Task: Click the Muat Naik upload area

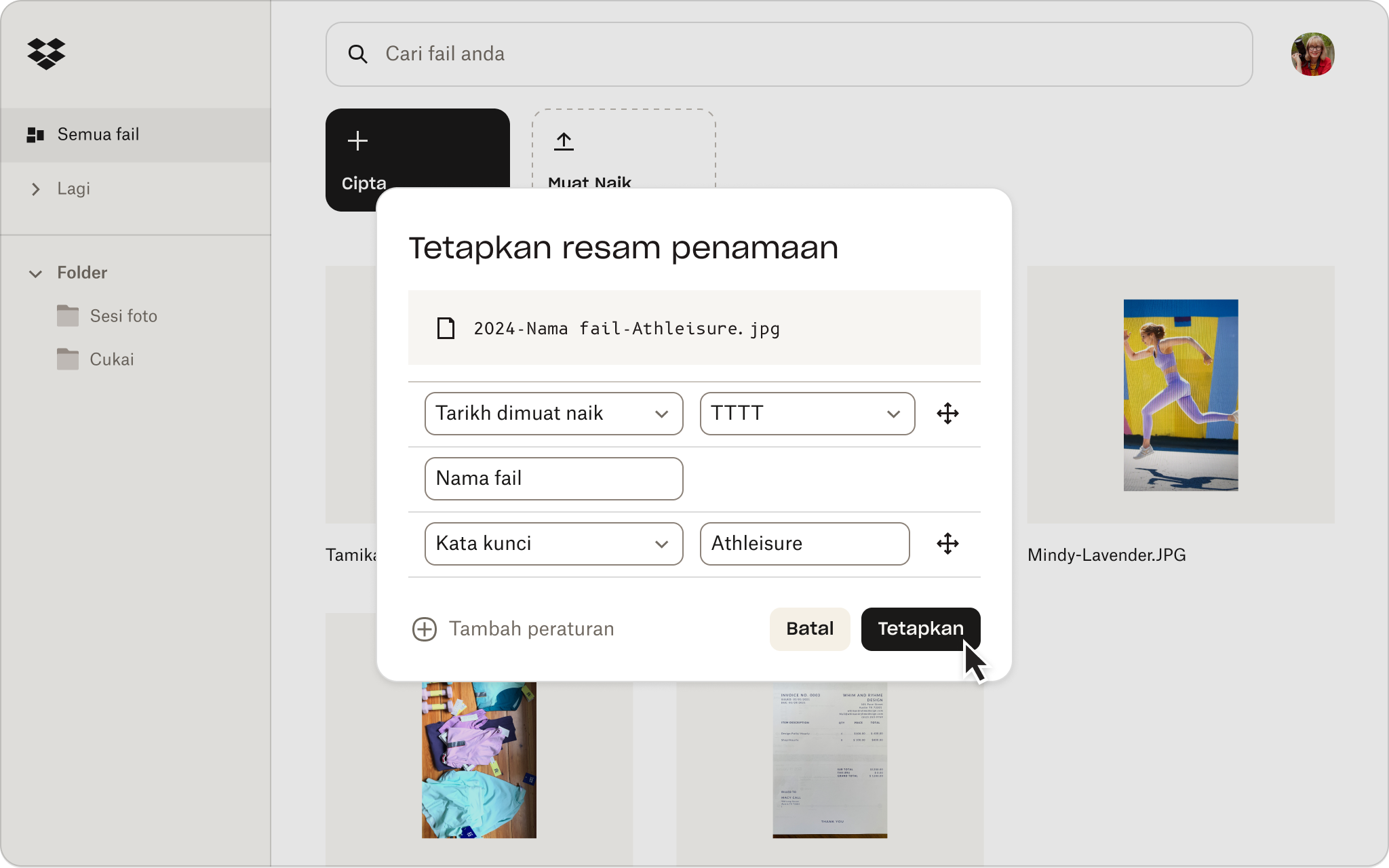Action: tap(624, 149)
